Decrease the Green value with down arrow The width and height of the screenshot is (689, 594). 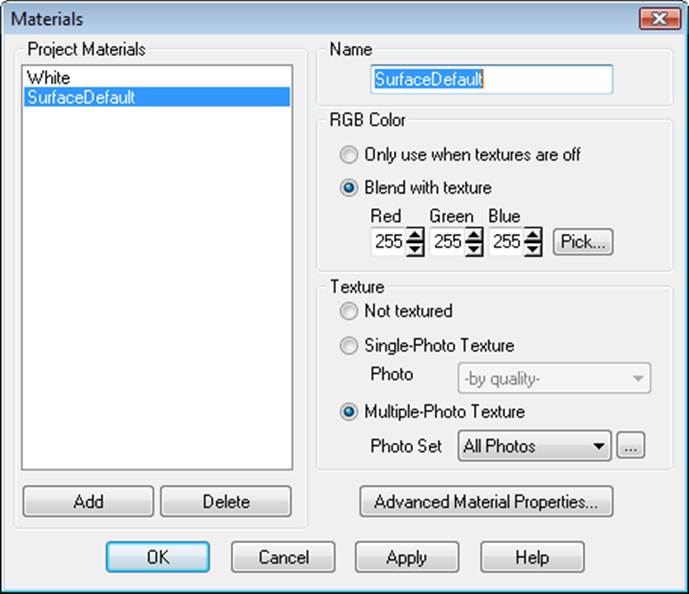pos(475,248)
